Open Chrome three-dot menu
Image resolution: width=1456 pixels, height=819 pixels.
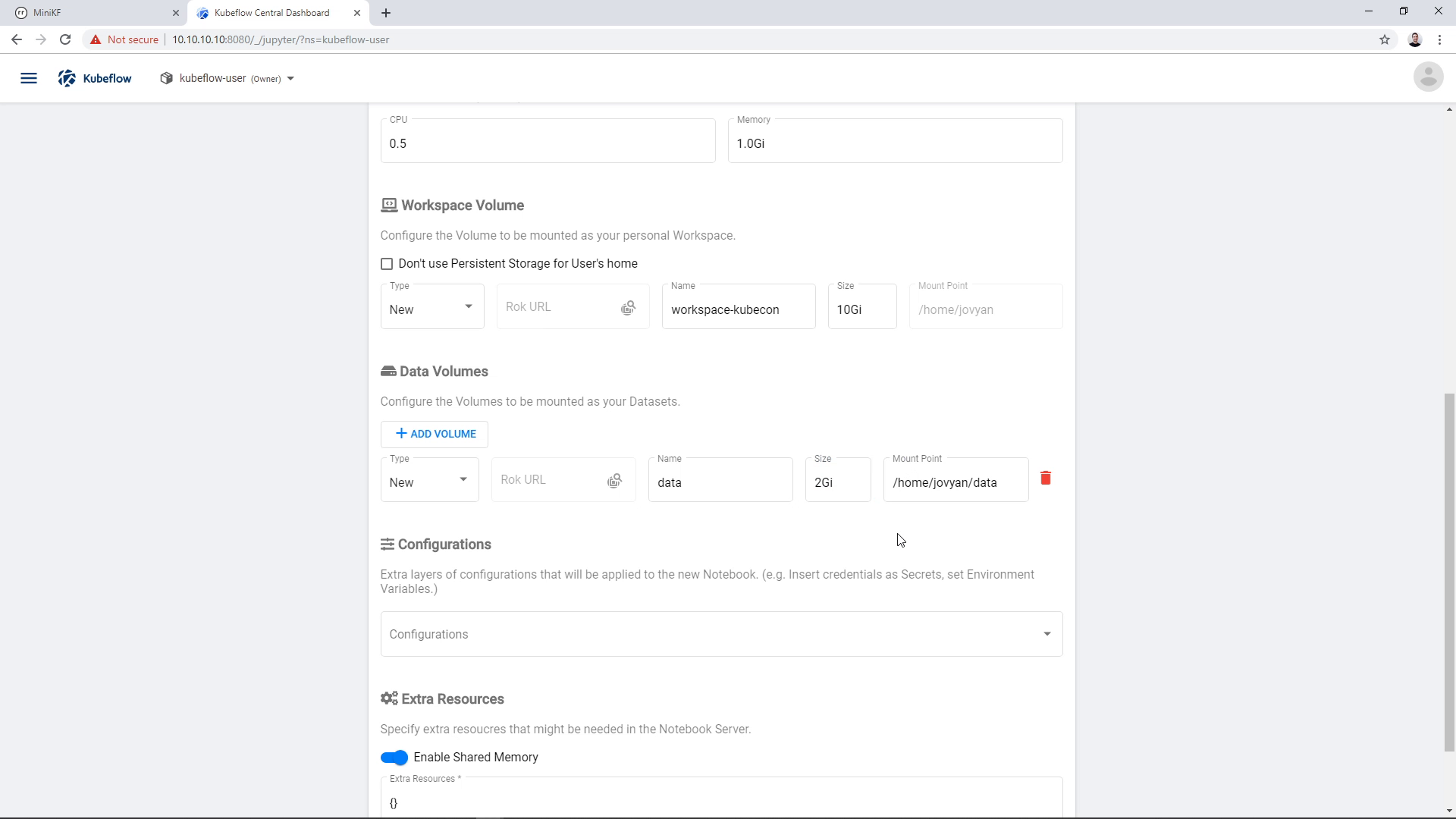pyautogui.click(x=1439, y=39)
